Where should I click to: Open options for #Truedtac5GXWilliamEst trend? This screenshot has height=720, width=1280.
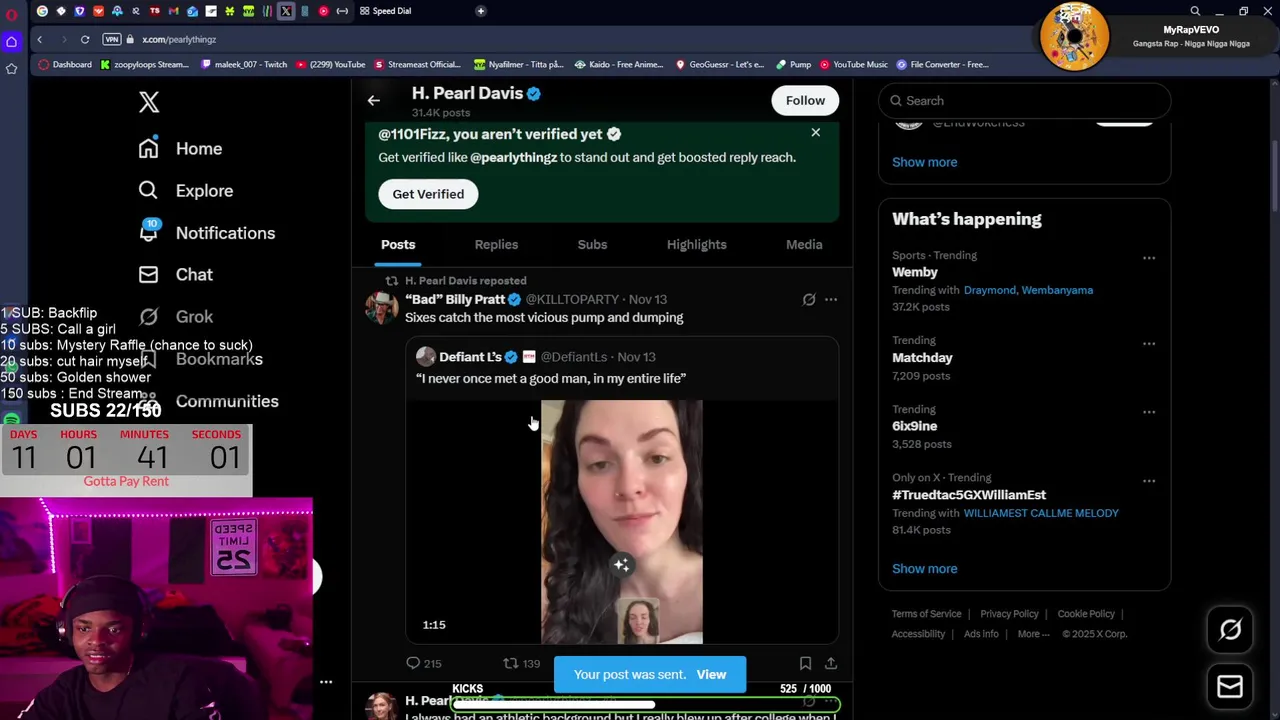pos(1149,481)
